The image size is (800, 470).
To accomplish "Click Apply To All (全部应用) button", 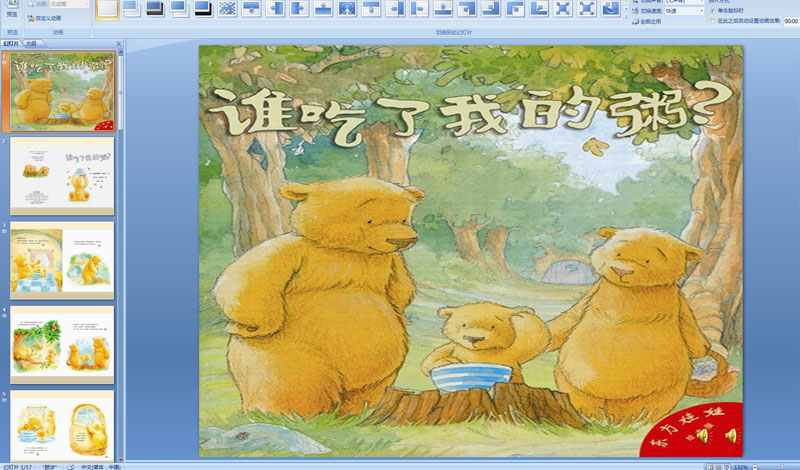I will click(x=647, y=21).
